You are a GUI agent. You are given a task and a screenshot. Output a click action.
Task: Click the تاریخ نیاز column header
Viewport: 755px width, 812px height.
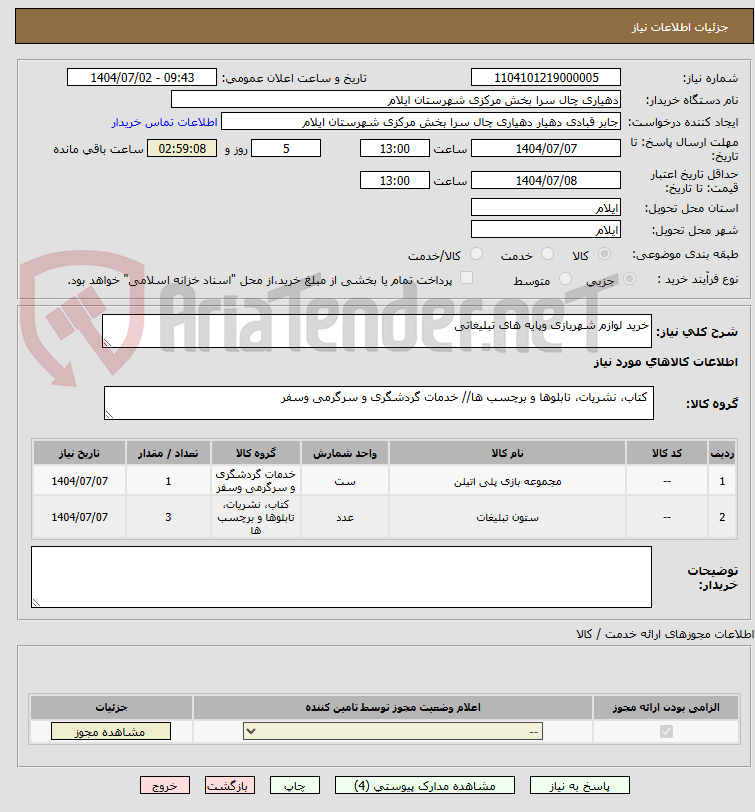click(79, 453)
